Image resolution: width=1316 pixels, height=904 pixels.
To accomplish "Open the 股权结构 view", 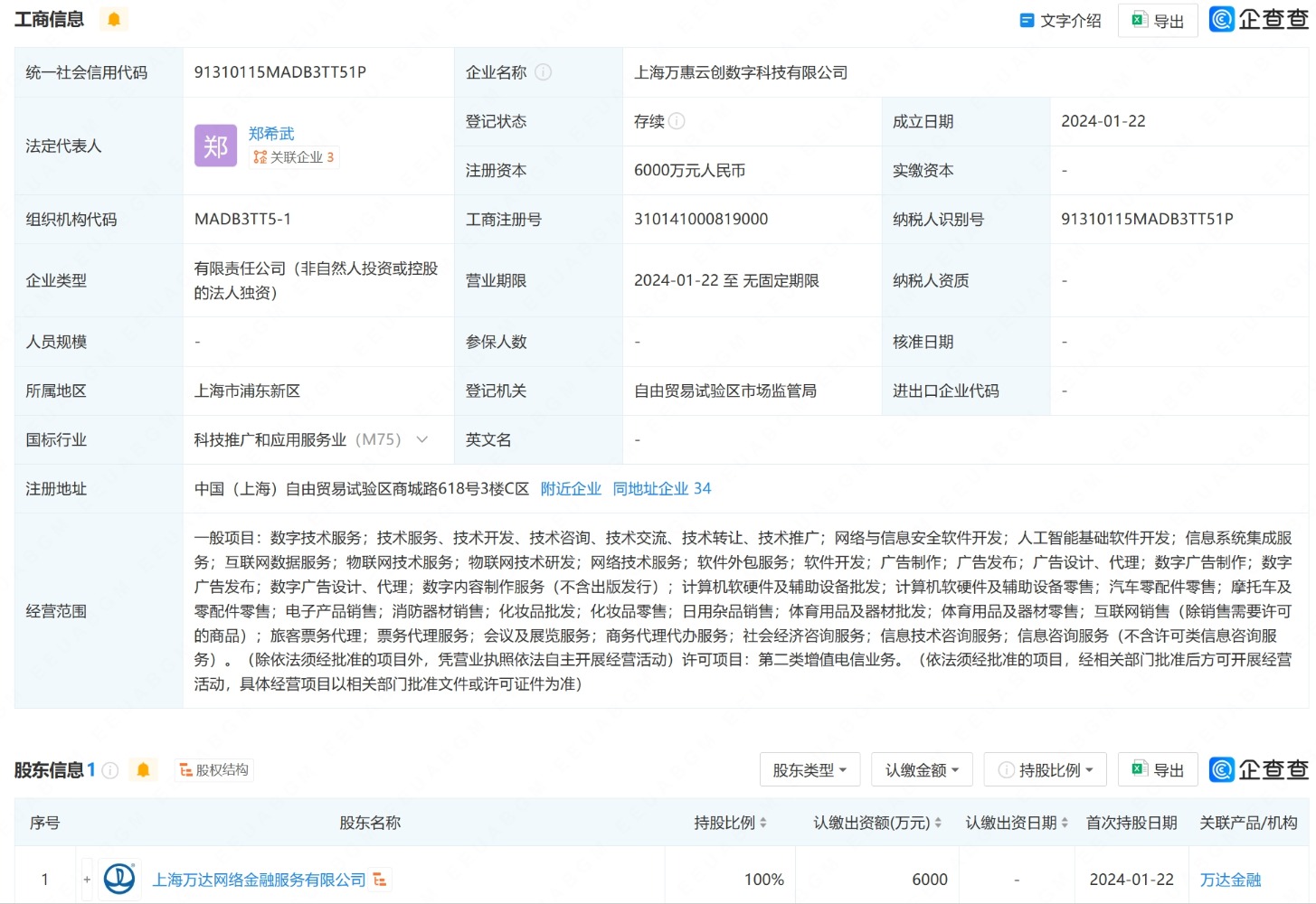I will [214, 770].
